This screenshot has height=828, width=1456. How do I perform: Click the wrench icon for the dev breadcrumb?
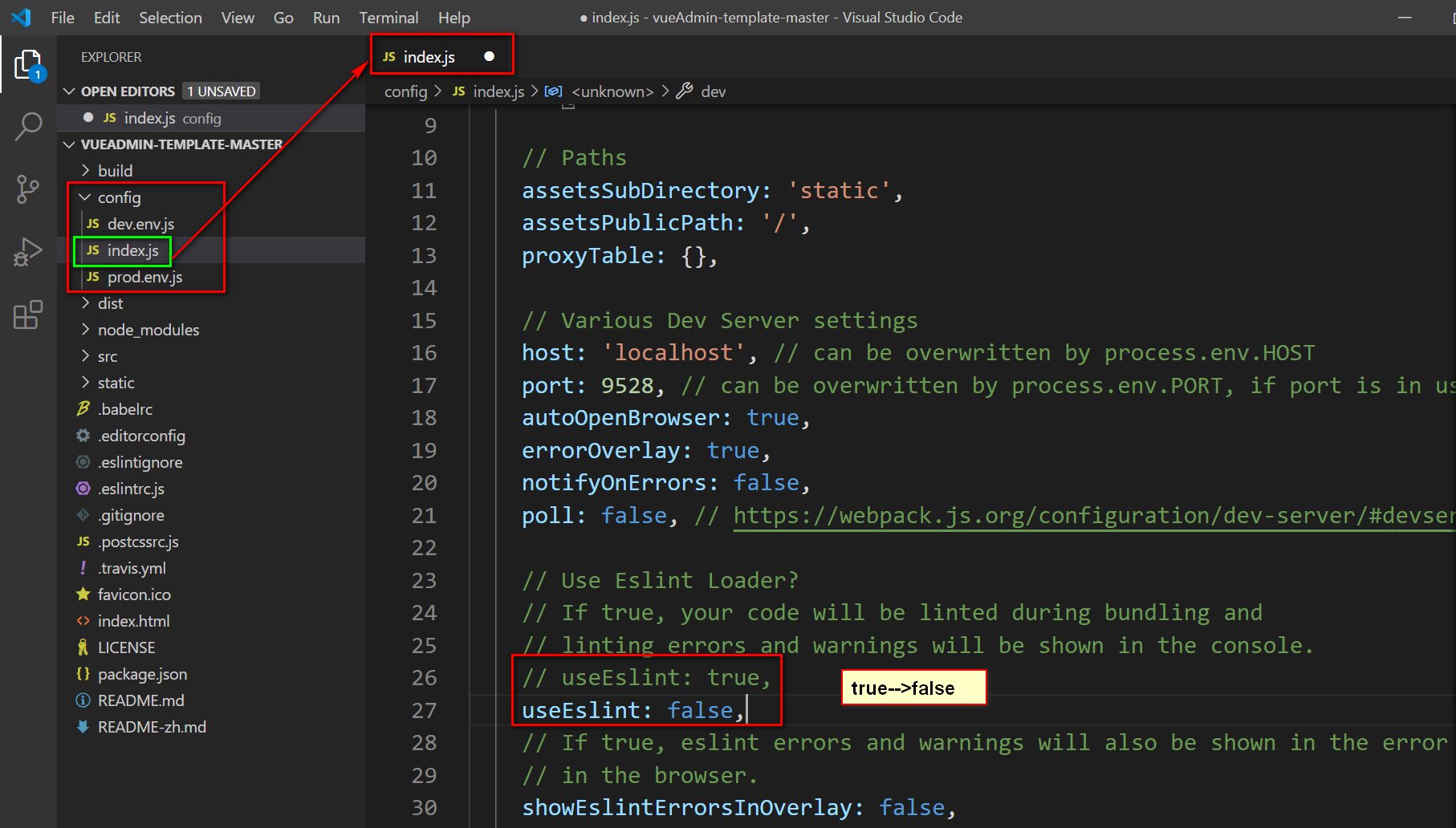pyautogui.click(x=685, y=91)
